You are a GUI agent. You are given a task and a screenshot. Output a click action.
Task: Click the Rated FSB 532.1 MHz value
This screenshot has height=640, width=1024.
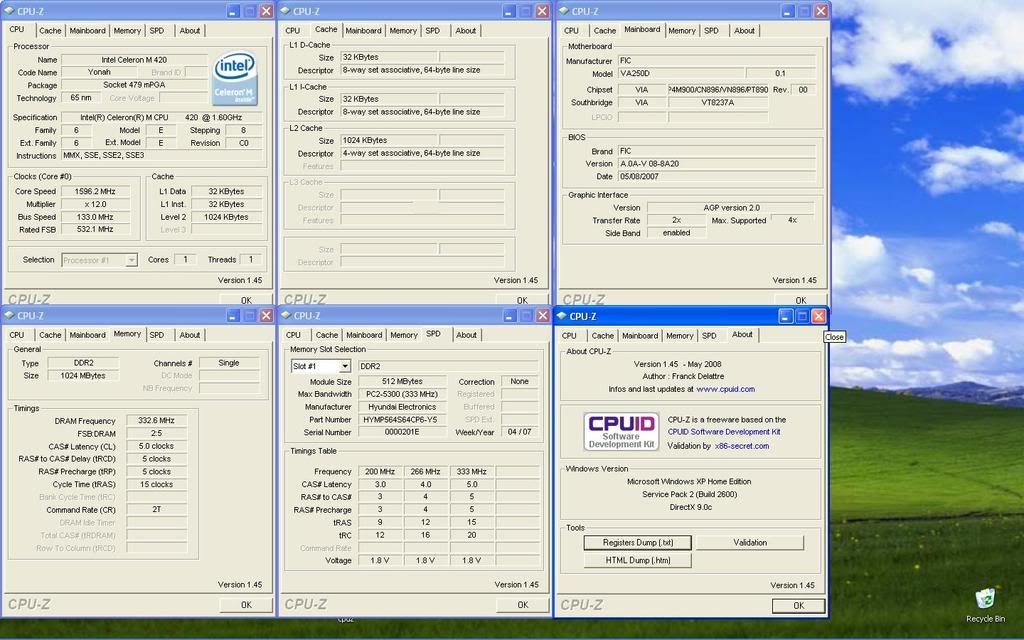[x=95, y=229]
